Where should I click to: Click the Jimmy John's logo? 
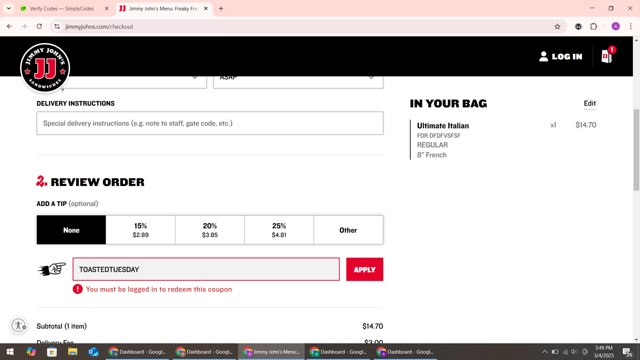pyautogui.click(x=45, y=68)
